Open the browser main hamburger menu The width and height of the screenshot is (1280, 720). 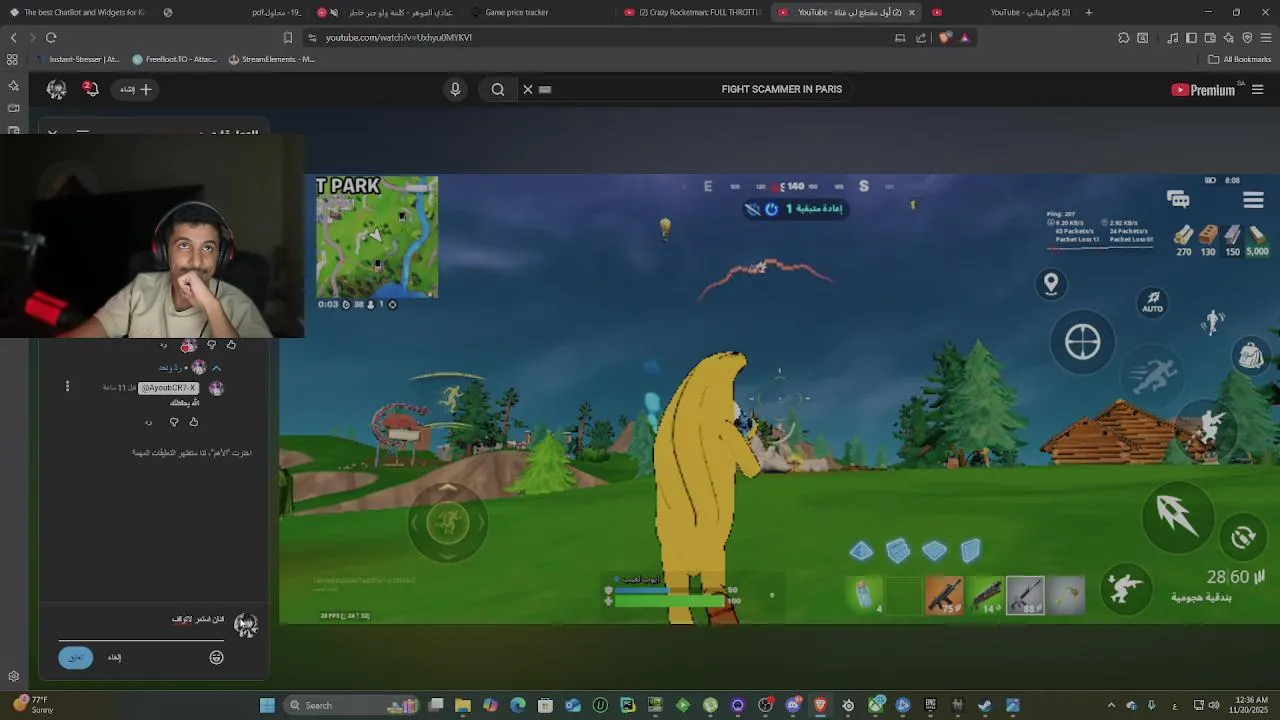(1266, 37)
